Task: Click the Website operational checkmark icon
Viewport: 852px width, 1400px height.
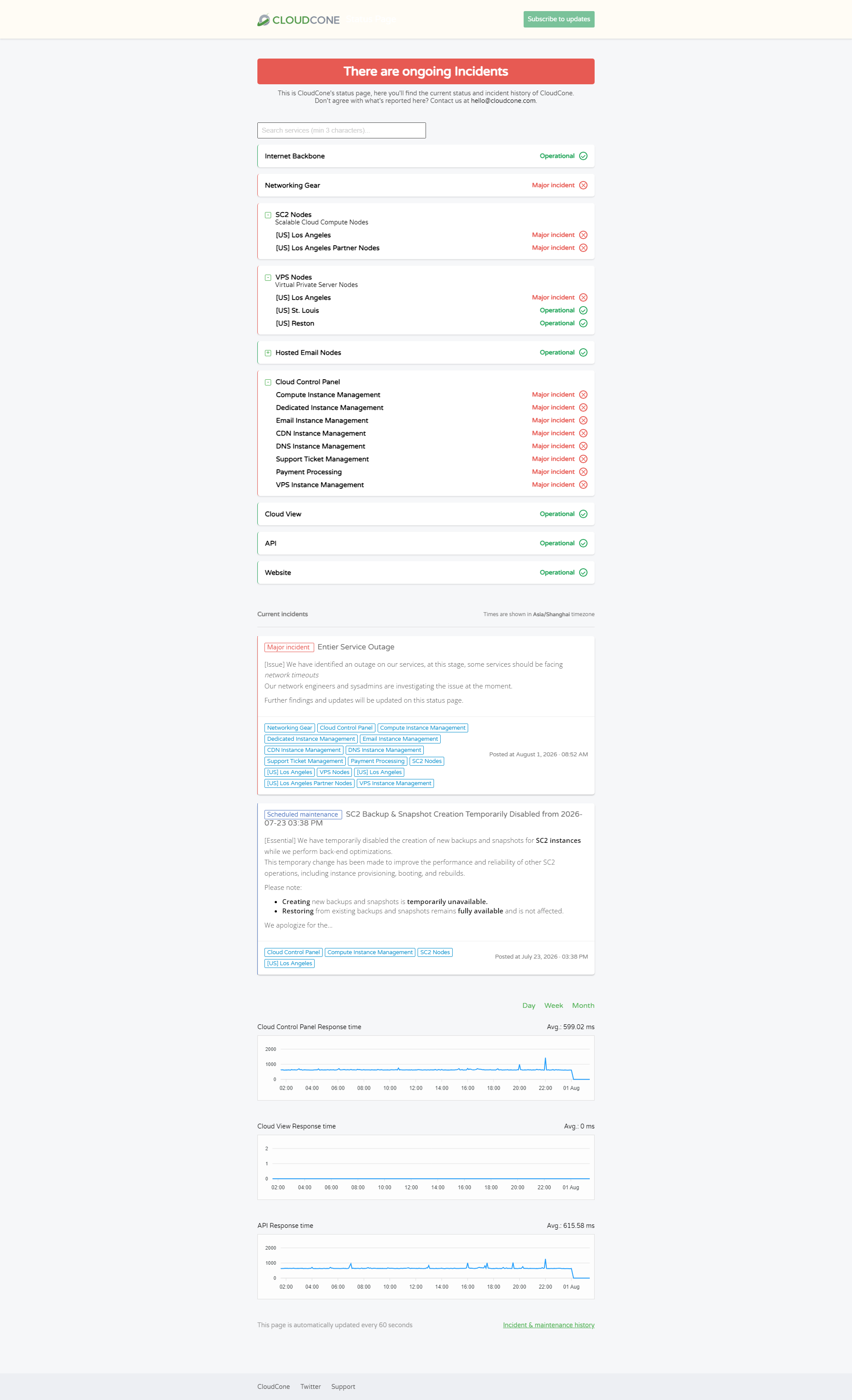Action: pos(583,573)
